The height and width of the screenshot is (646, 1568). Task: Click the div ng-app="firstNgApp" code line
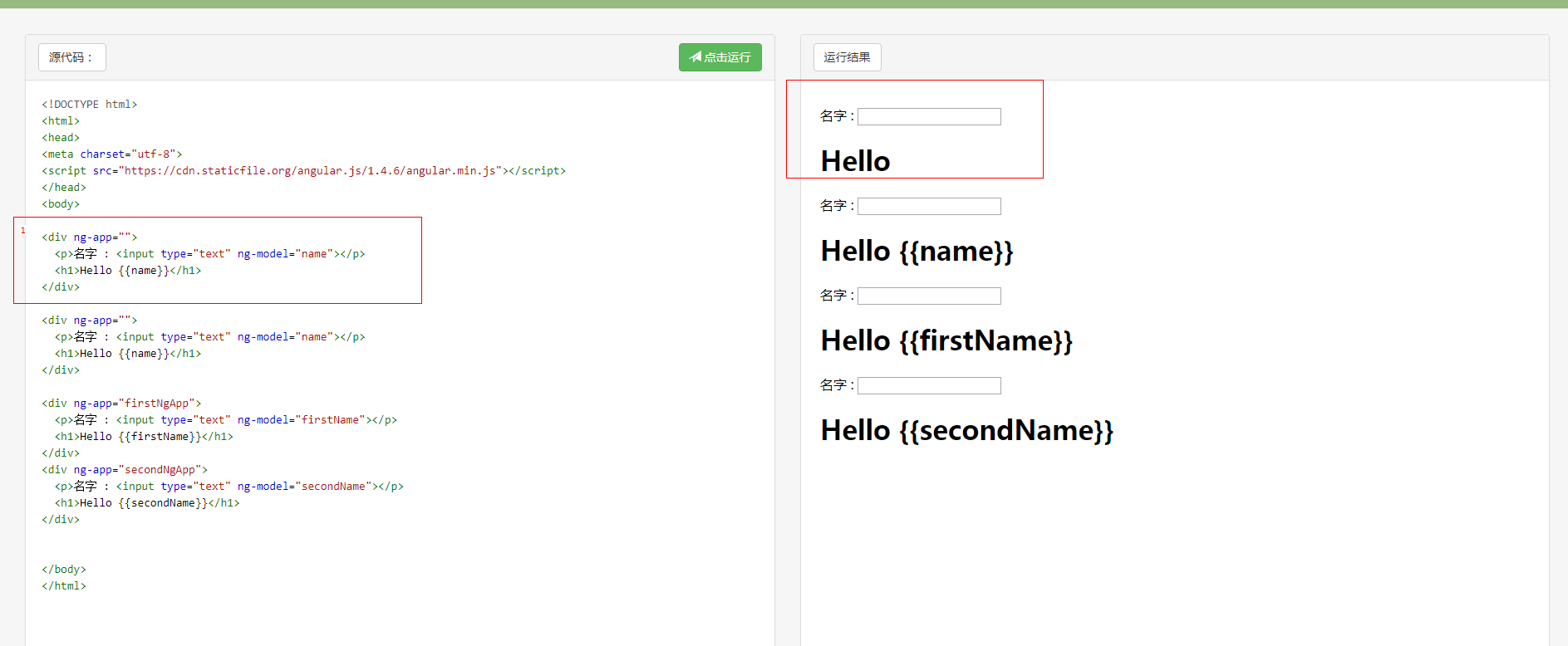pos(121,404)
